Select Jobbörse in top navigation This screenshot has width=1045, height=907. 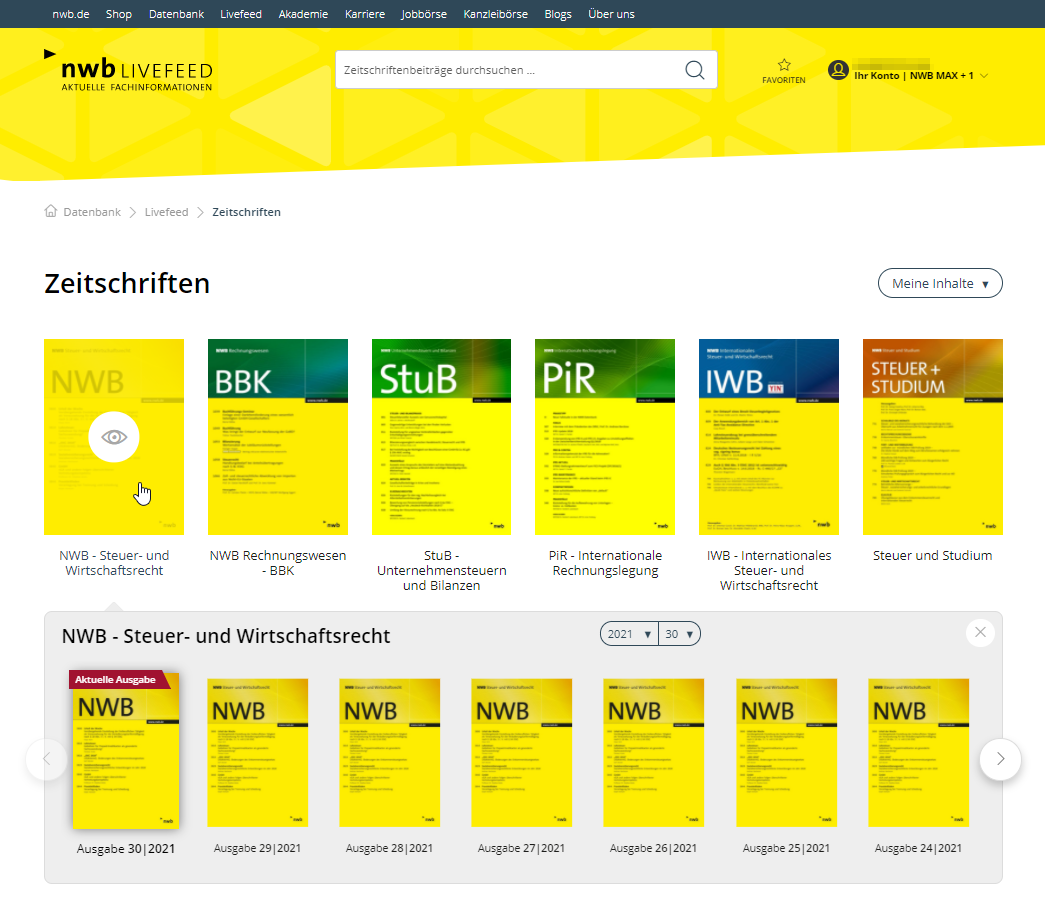pos(422,14)
